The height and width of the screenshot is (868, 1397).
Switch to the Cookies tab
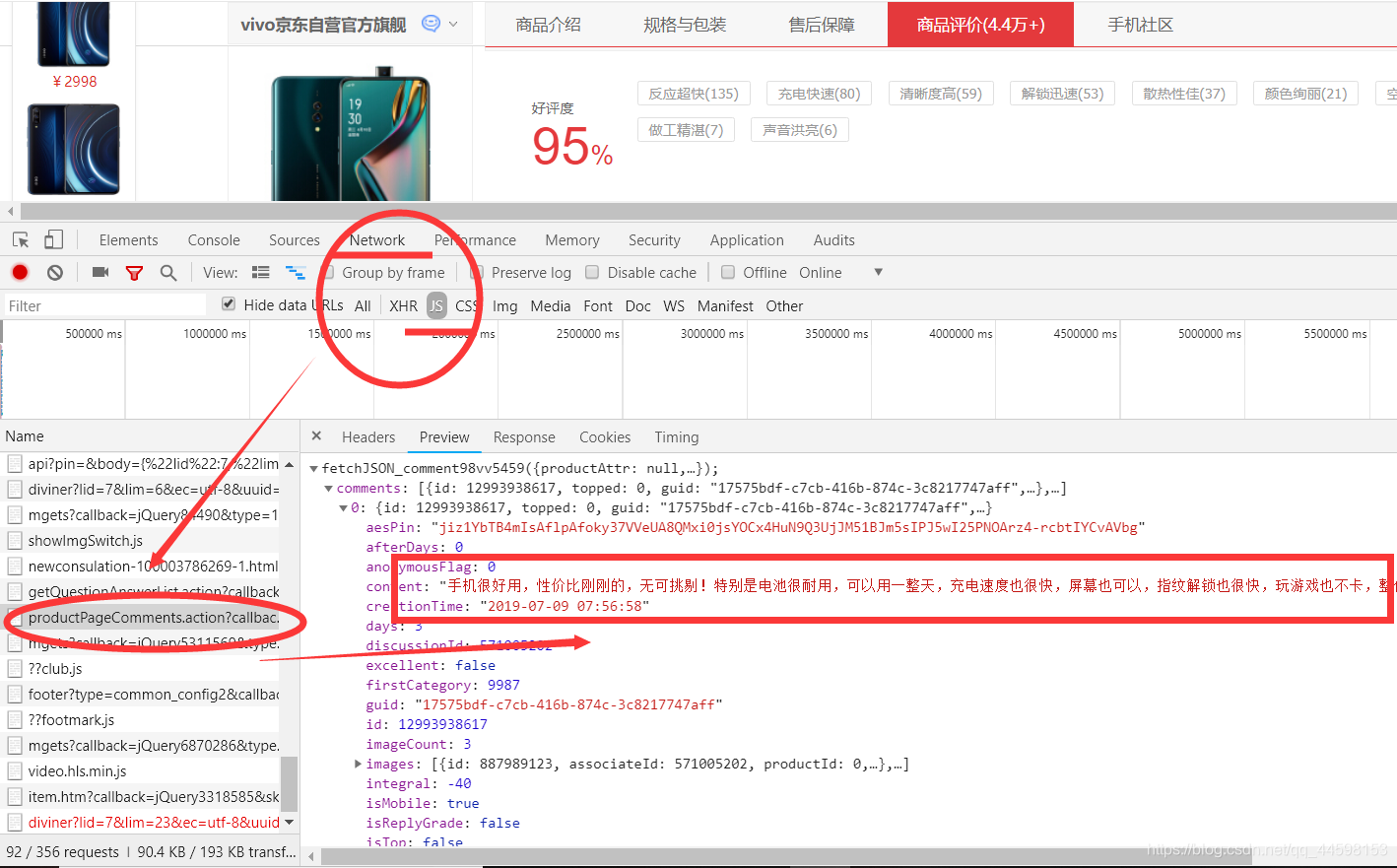pyautogui.click(x=605, y=437)
